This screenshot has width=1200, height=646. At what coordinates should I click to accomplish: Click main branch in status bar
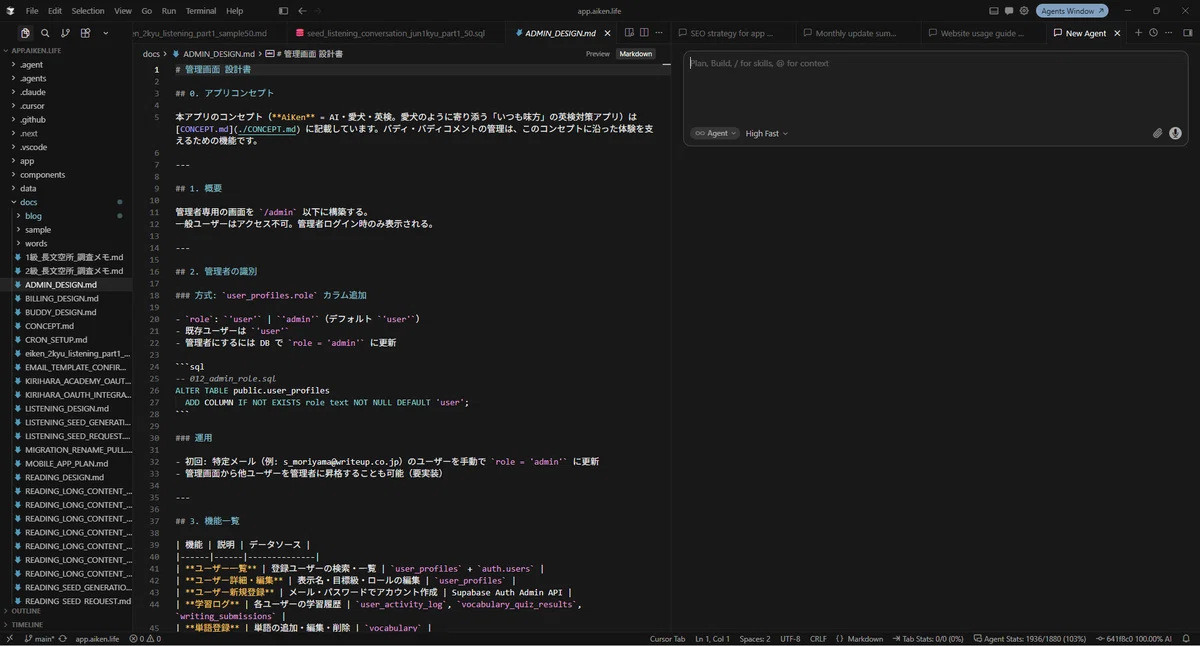pos(41,639)
